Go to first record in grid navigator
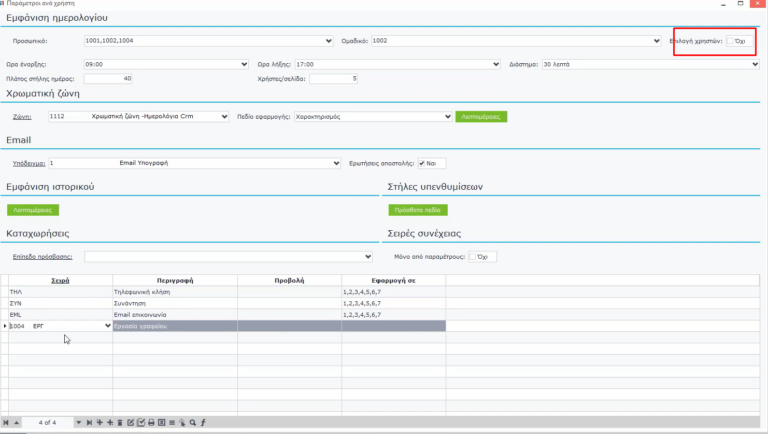The image size is (768, 434). pos(6,422)
